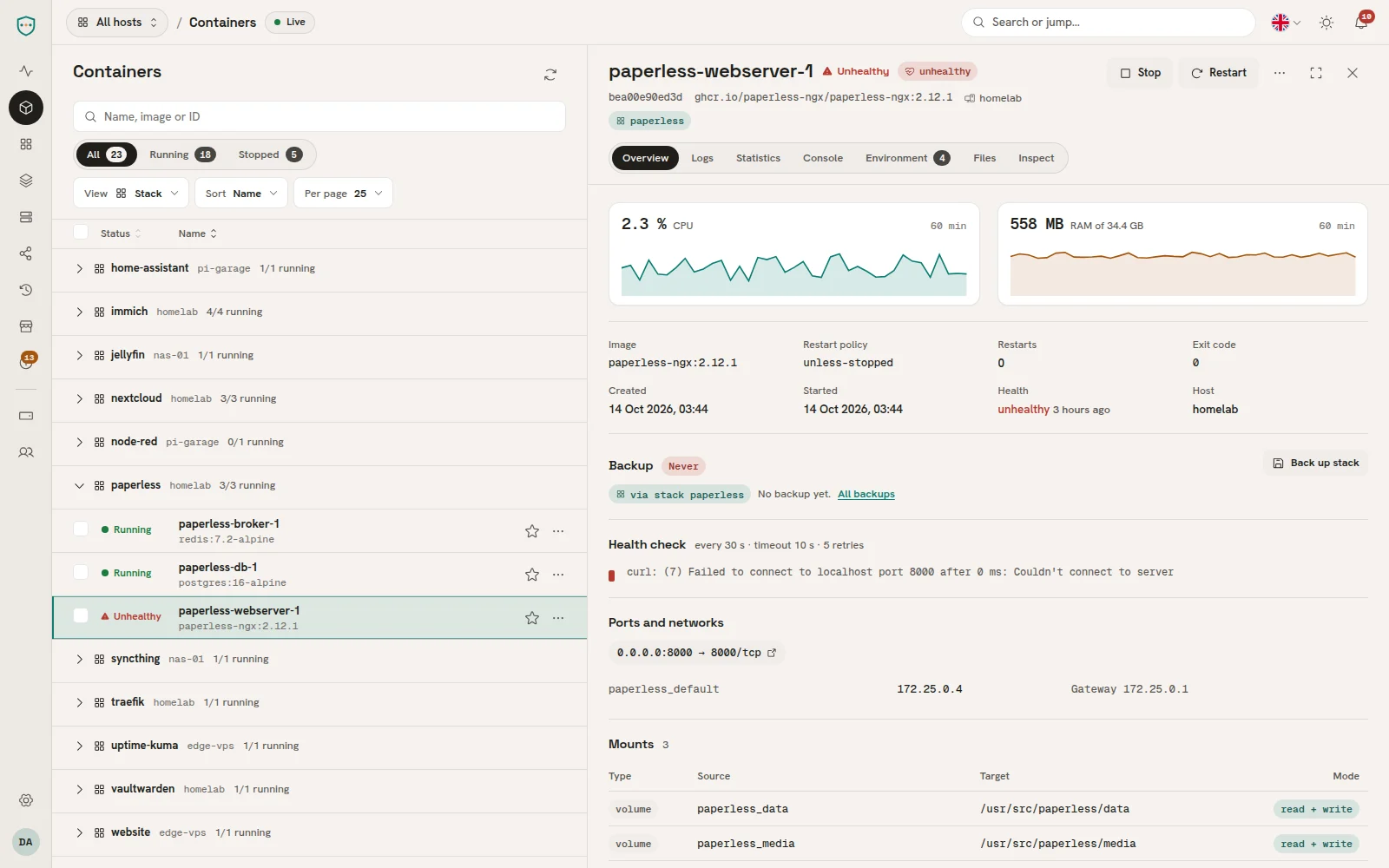The width and height of the screenshot is (1389, 868).
Task: Open more actions menu in container detail header
Action: click(x=1280, y=73)
